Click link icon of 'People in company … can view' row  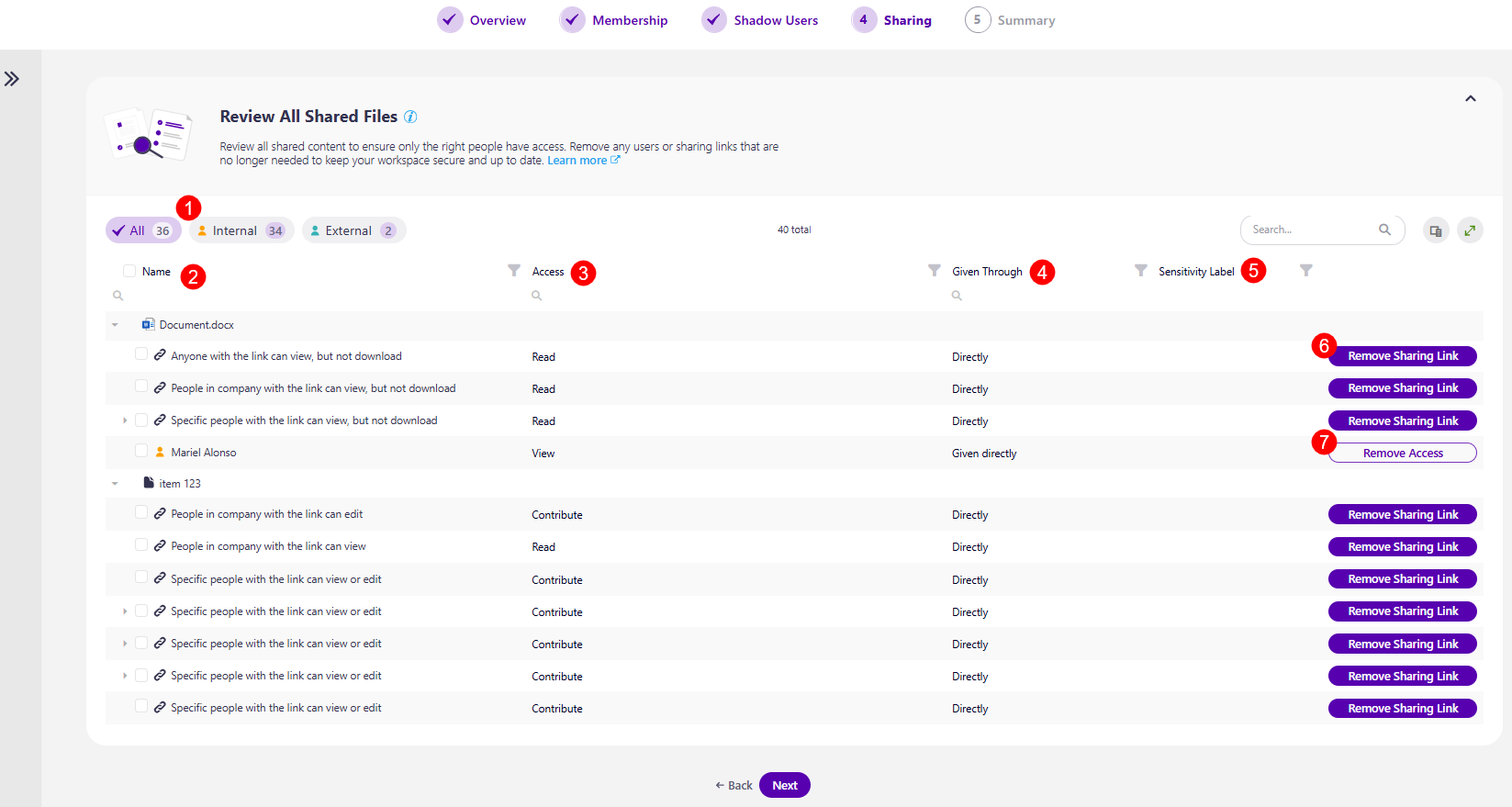coord(160,546)
